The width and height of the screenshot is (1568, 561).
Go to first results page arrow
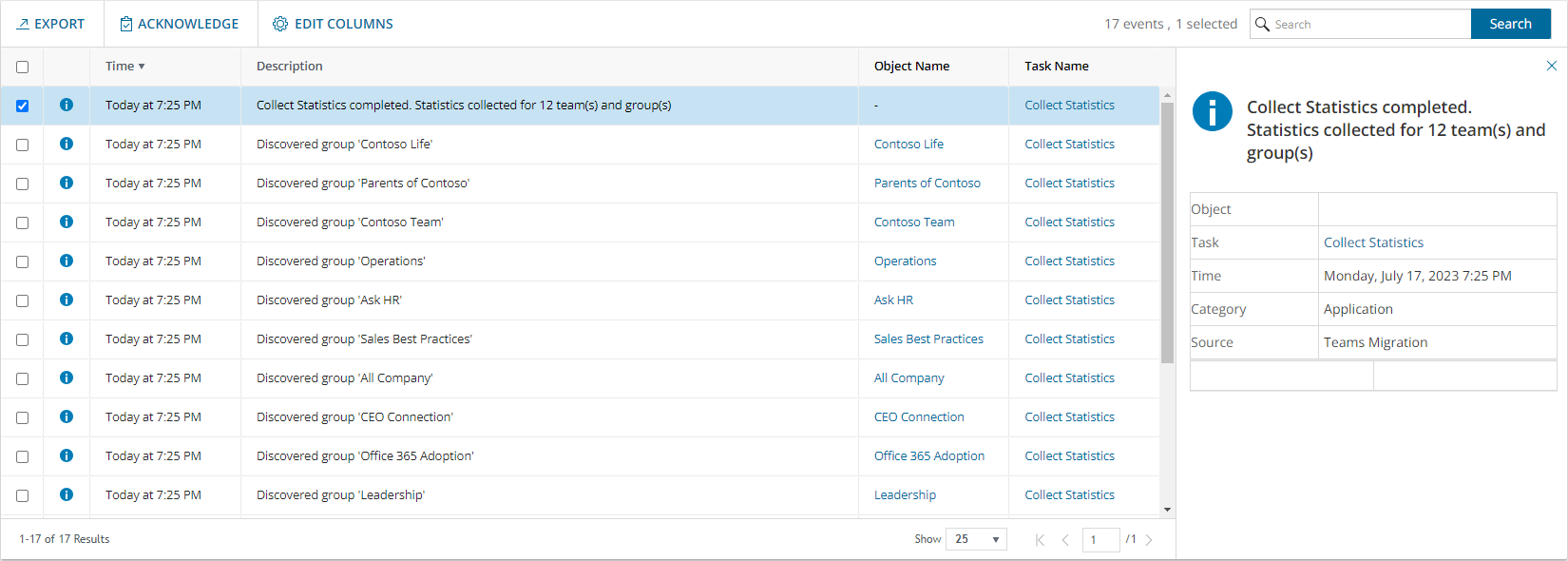click(1040, 539)
